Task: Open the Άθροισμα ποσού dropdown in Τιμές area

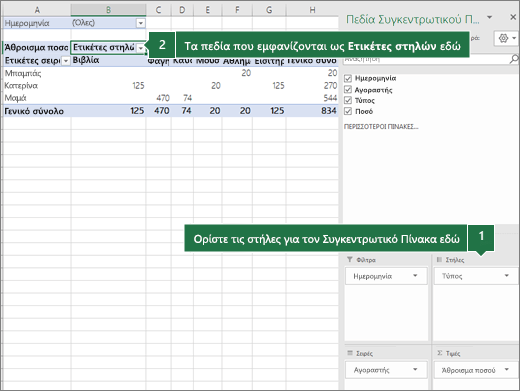Action: 507,369
